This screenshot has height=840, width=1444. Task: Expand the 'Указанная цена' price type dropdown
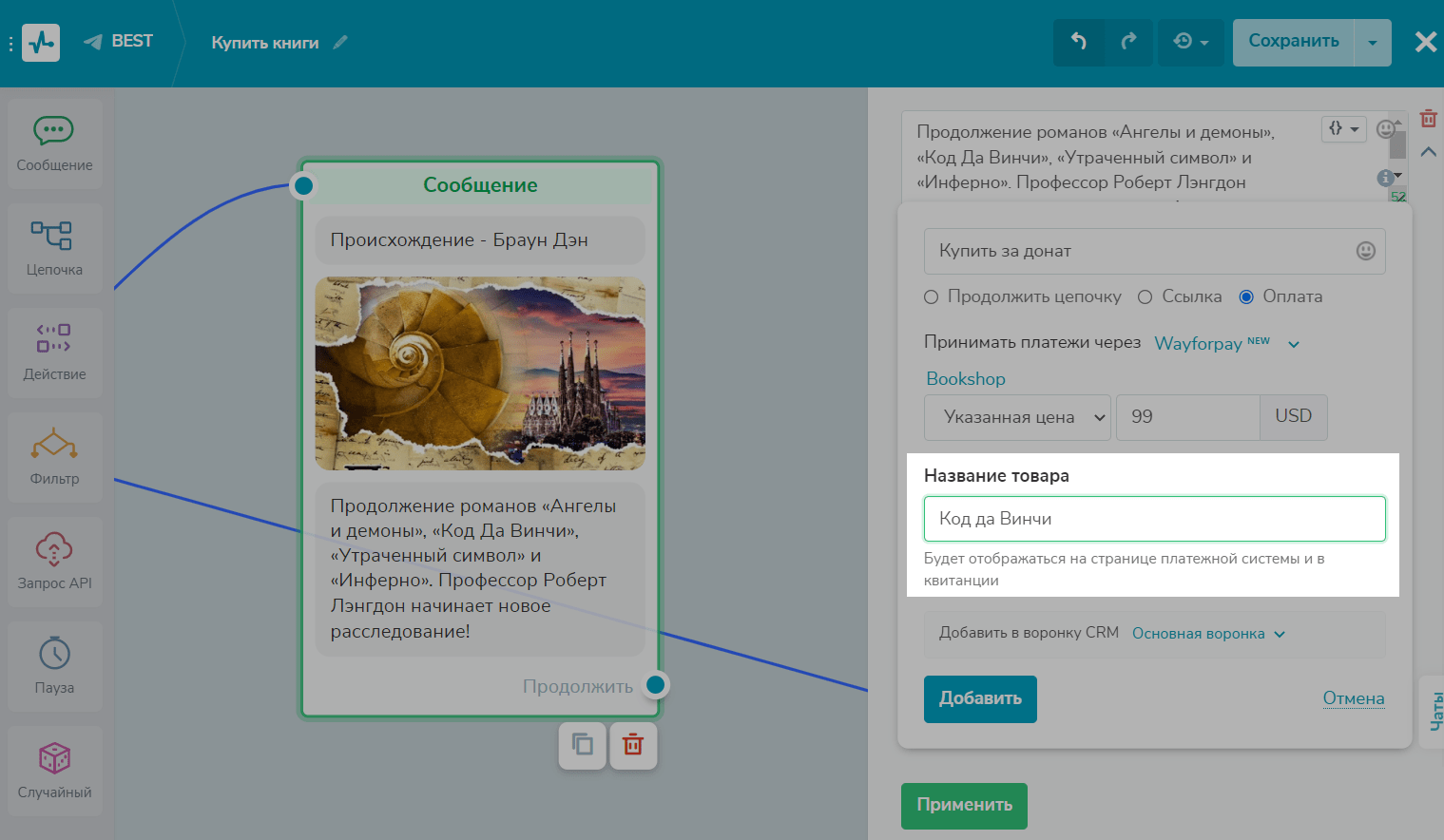tap(1016, 417)
